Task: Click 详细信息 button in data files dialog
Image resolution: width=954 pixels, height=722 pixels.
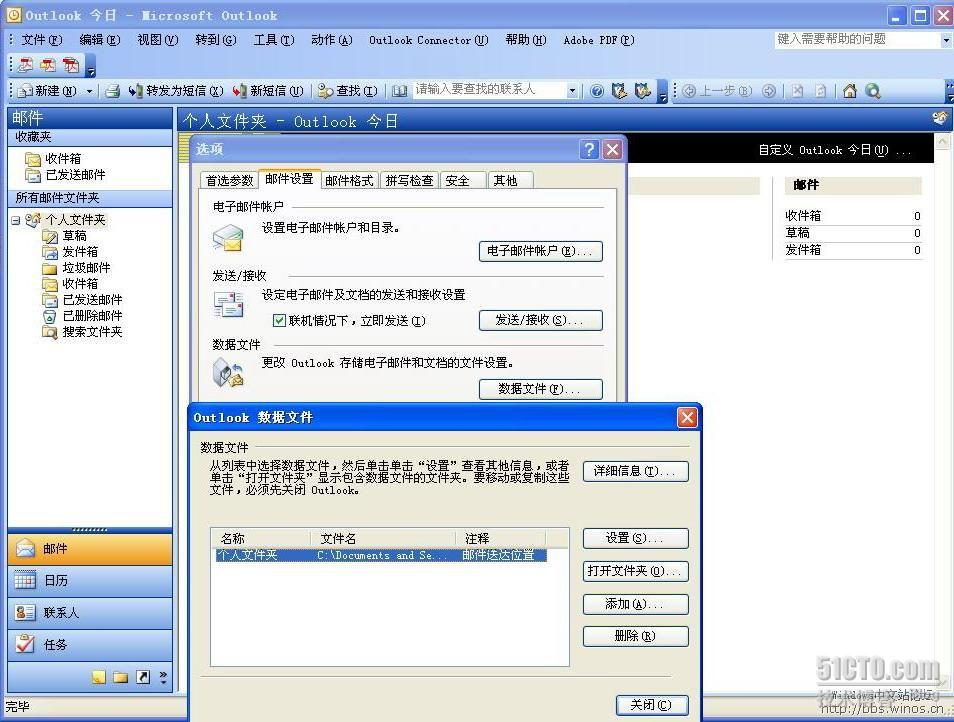Action: [x=636, y=471]
